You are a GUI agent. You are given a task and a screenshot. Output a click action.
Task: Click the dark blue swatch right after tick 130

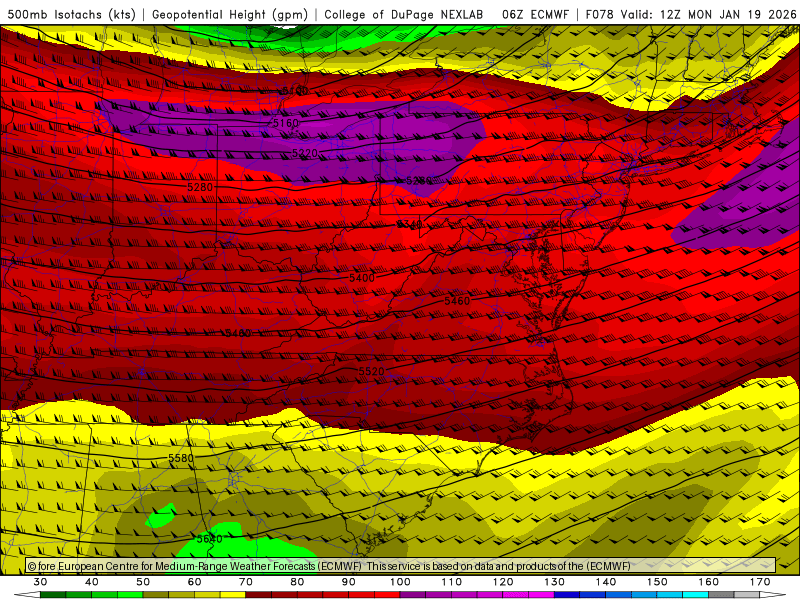coord(567,595)
